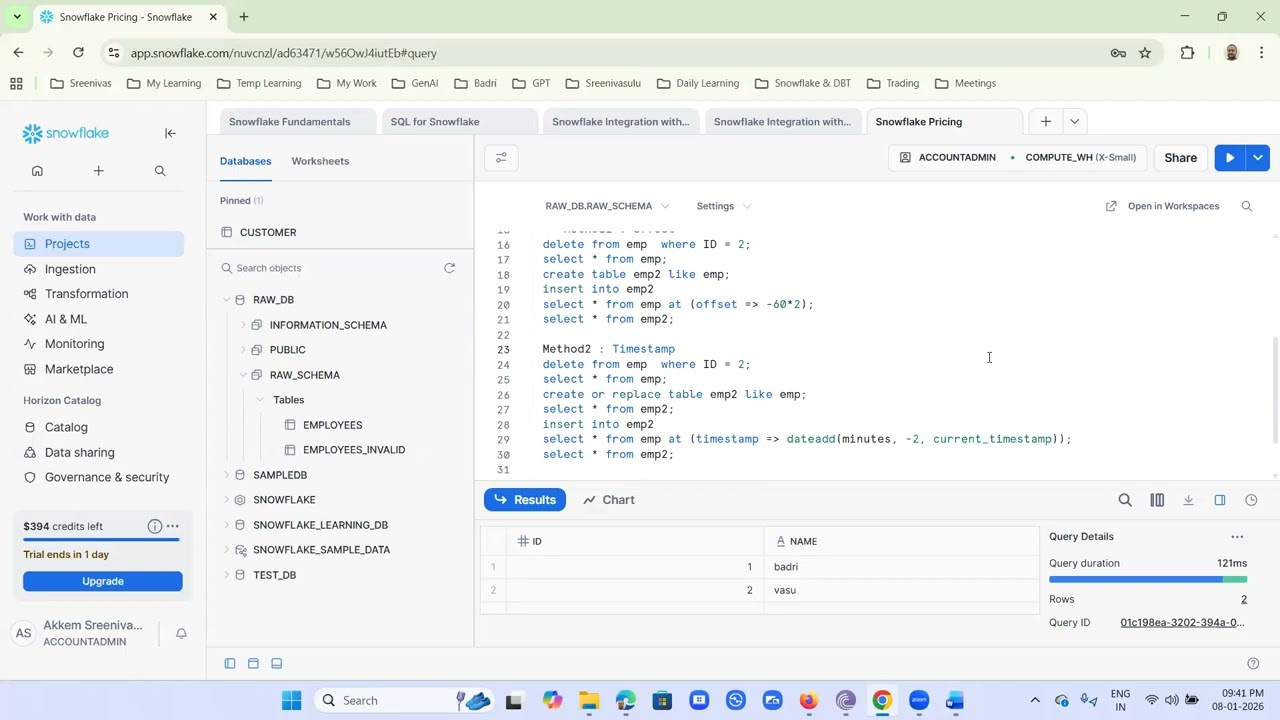Open the Query ID link

coord(1182,623)
